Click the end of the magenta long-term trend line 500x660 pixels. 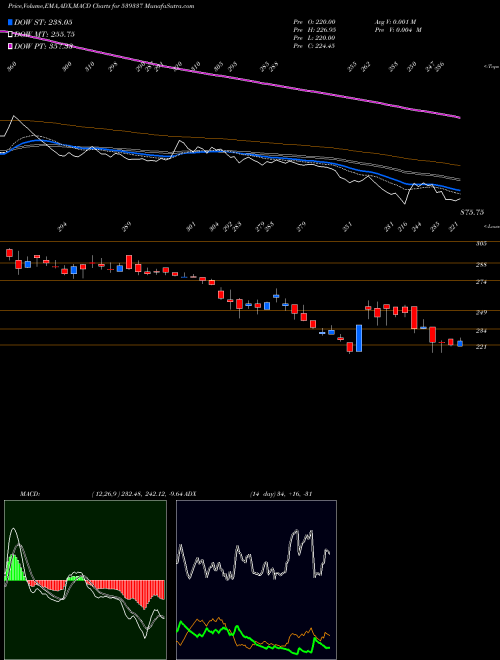[x=458, y=117]
